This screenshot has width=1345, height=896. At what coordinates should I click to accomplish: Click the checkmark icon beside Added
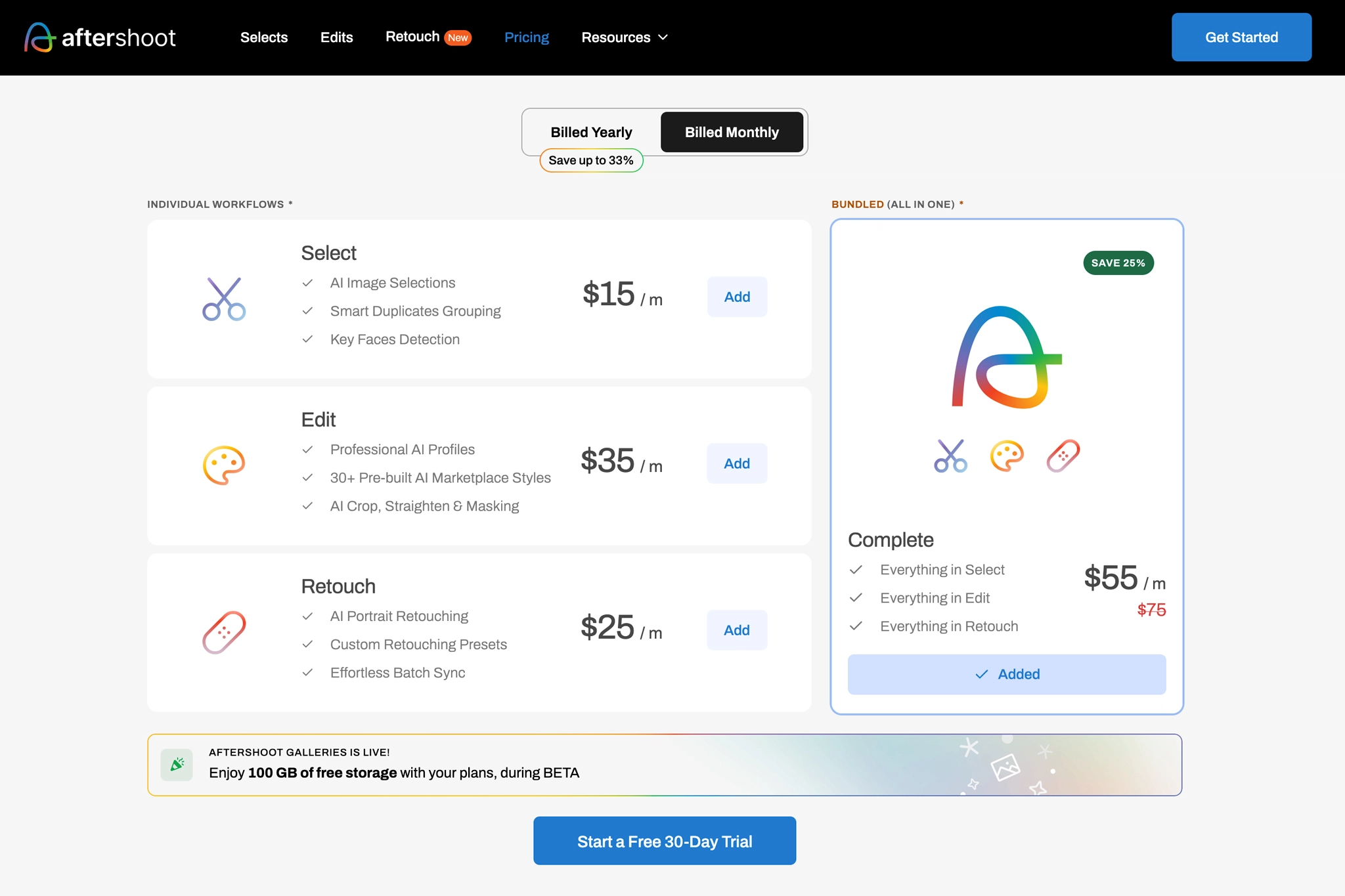click(982, 674)
